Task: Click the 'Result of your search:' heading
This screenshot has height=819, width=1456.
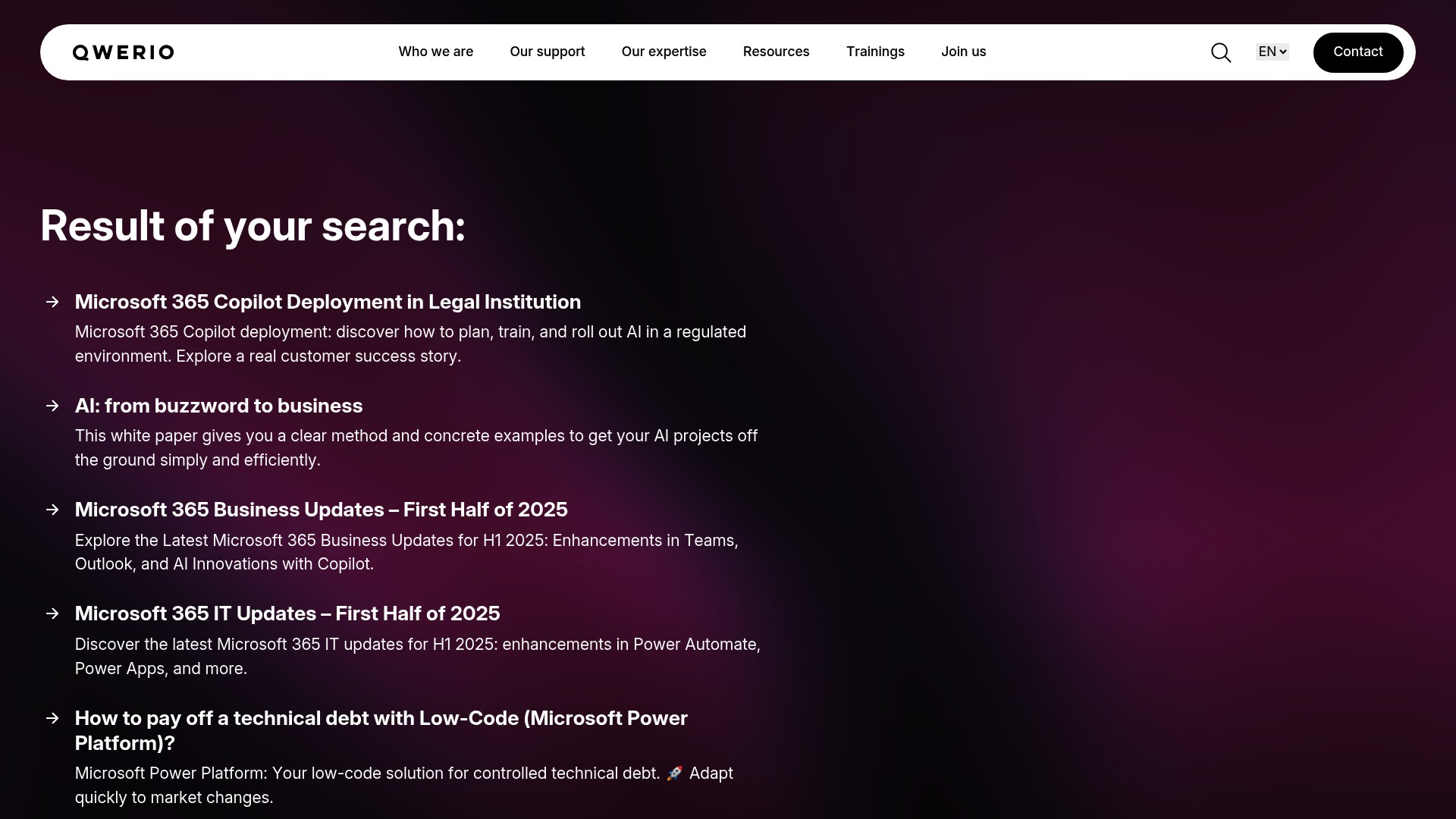Action: pyautogui.click(x=253, y=226)
